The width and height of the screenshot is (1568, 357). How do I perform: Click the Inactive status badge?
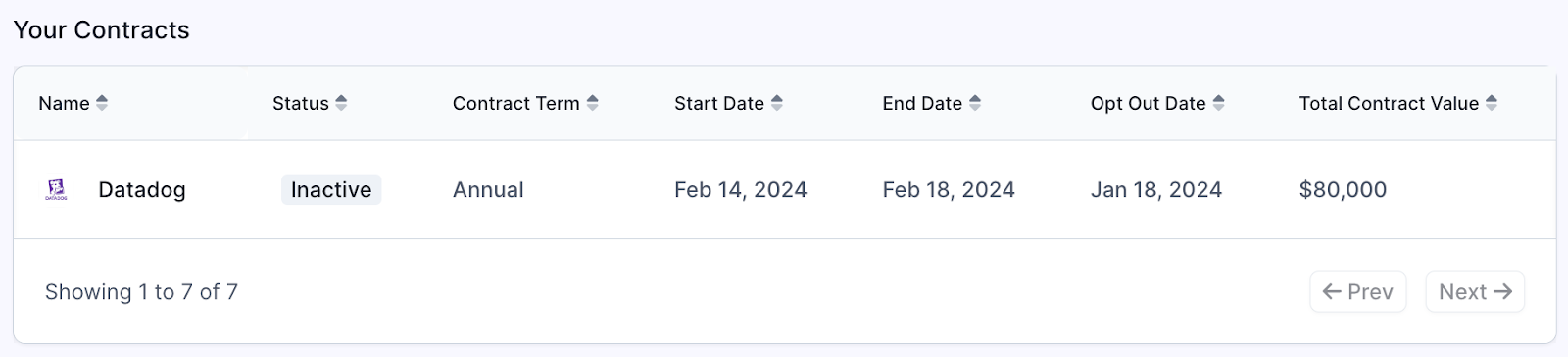pos(331,190)
